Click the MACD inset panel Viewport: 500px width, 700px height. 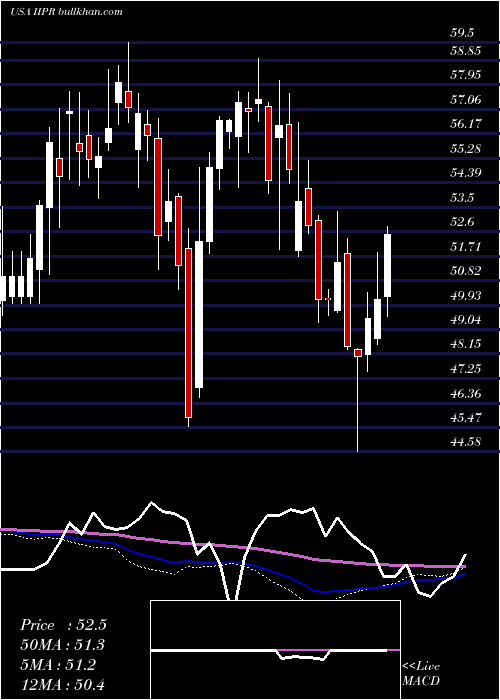pyautogui.click(x=275, y=650)
